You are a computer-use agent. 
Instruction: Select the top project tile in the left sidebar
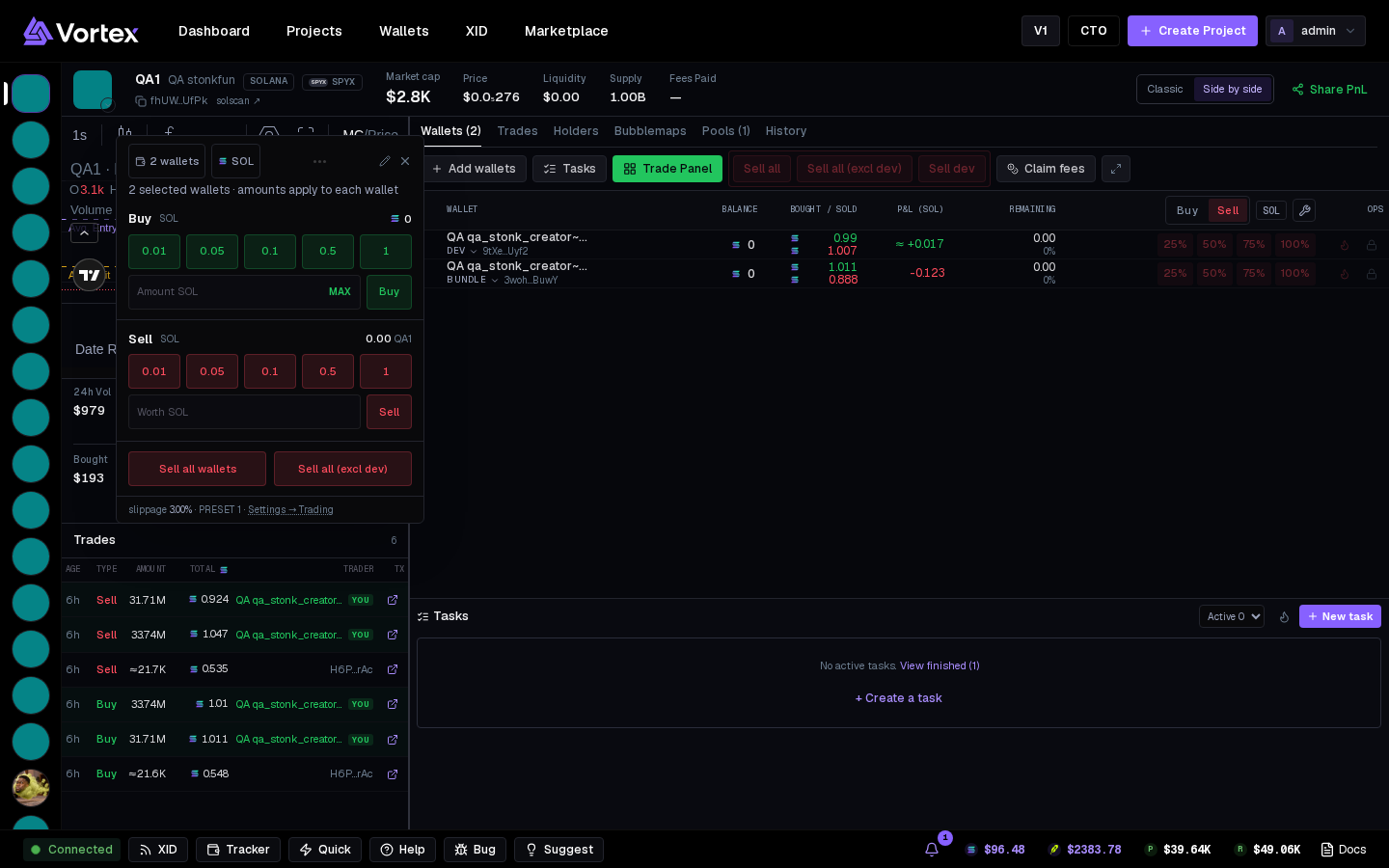31,94
